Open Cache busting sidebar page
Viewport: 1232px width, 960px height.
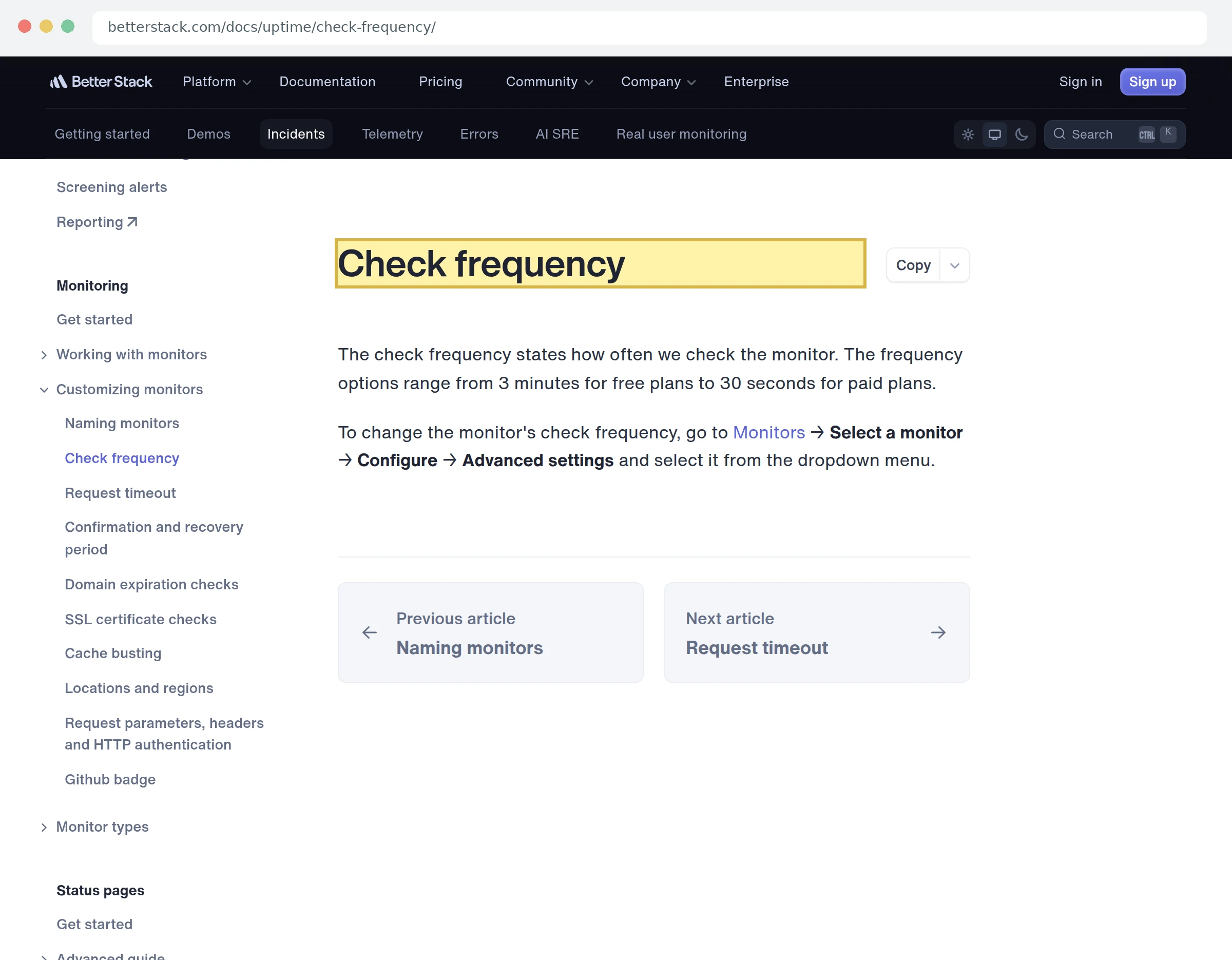click(x=113, y=654)
